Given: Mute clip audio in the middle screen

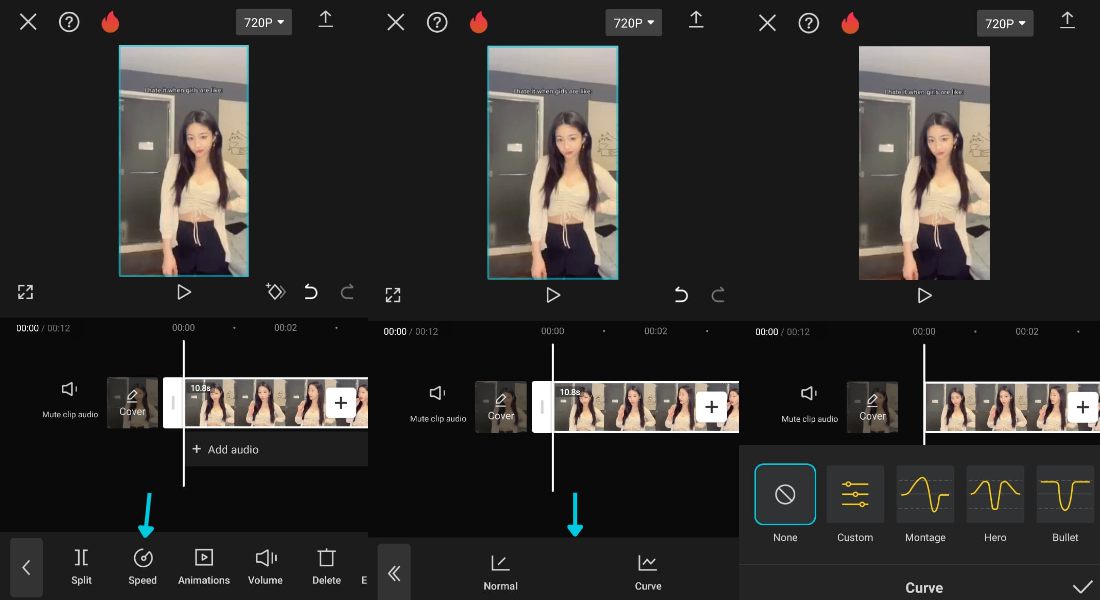Looking at the screenshot, I should click(438, 404).
